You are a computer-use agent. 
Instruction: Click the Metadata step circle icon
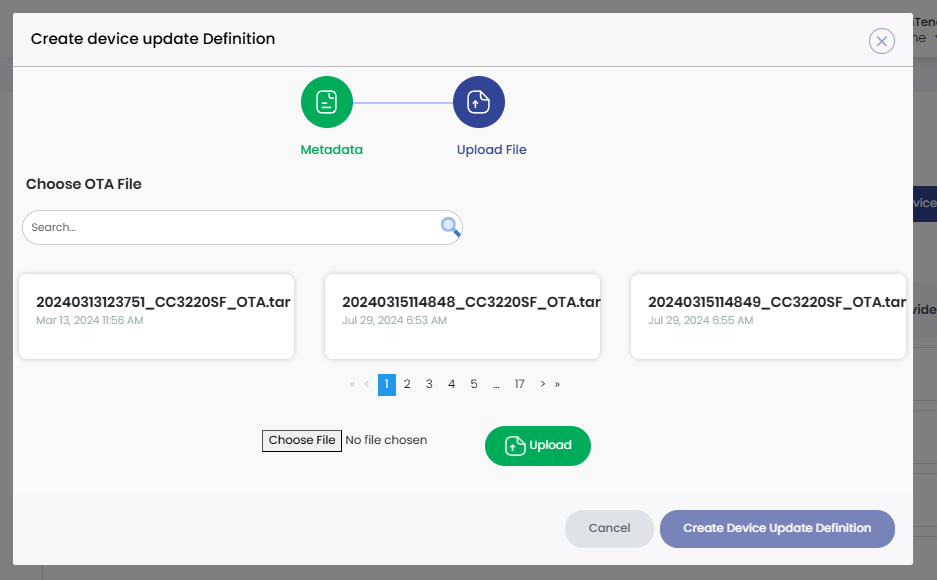pos(327,102)
